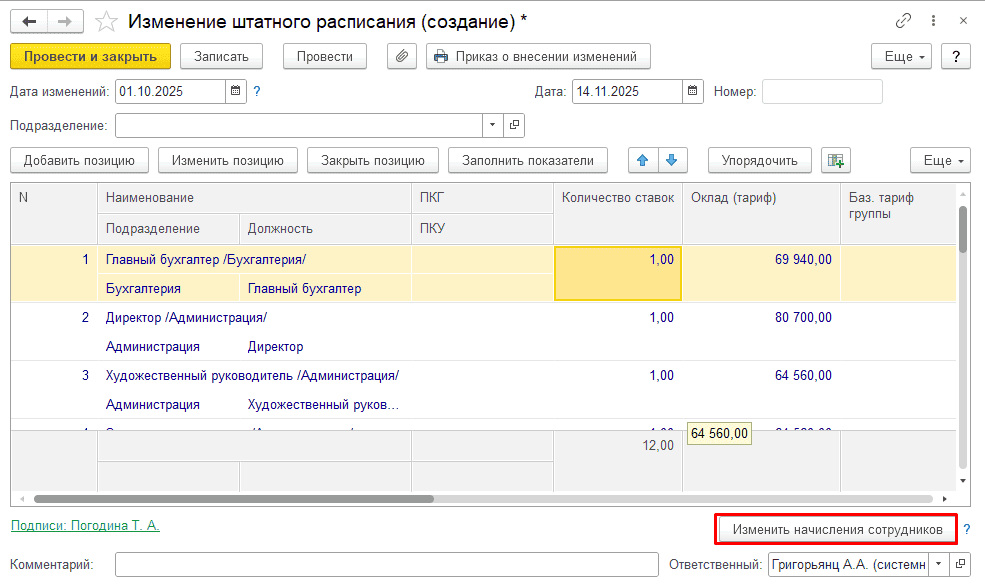Image resolution: width=985 pixels, height=584 pixels.
Task: Click Провести и закрыть button
Action: pos(90,57)
